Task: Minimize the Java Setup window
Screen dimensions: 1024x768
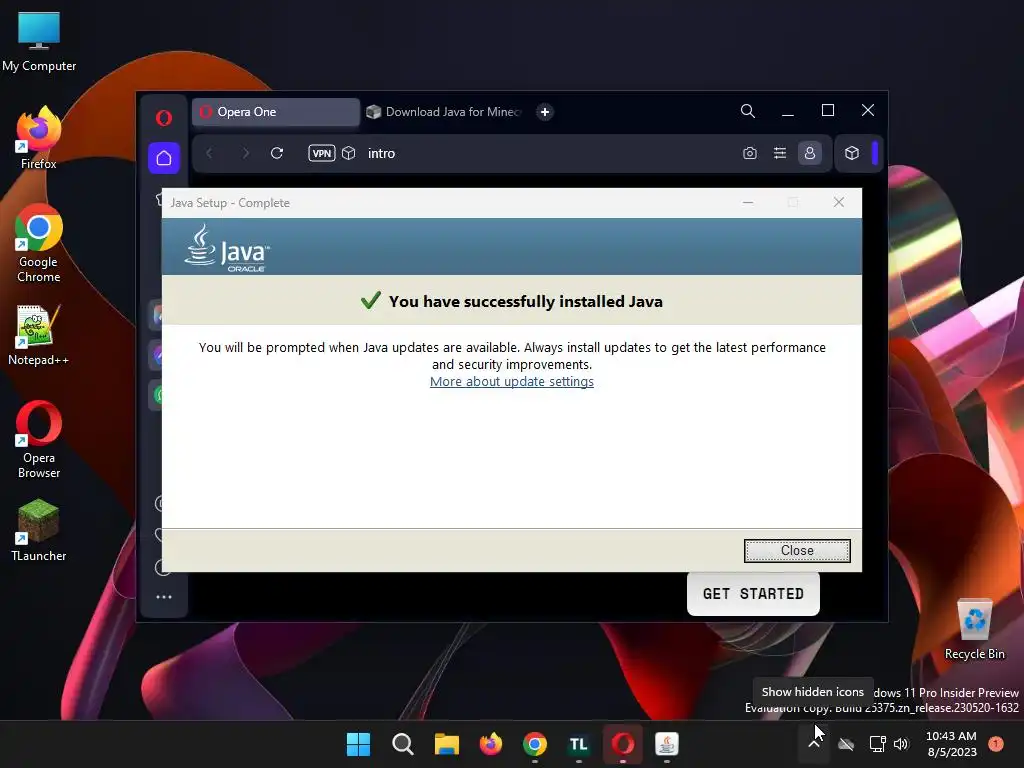Action: pos(748,202)
